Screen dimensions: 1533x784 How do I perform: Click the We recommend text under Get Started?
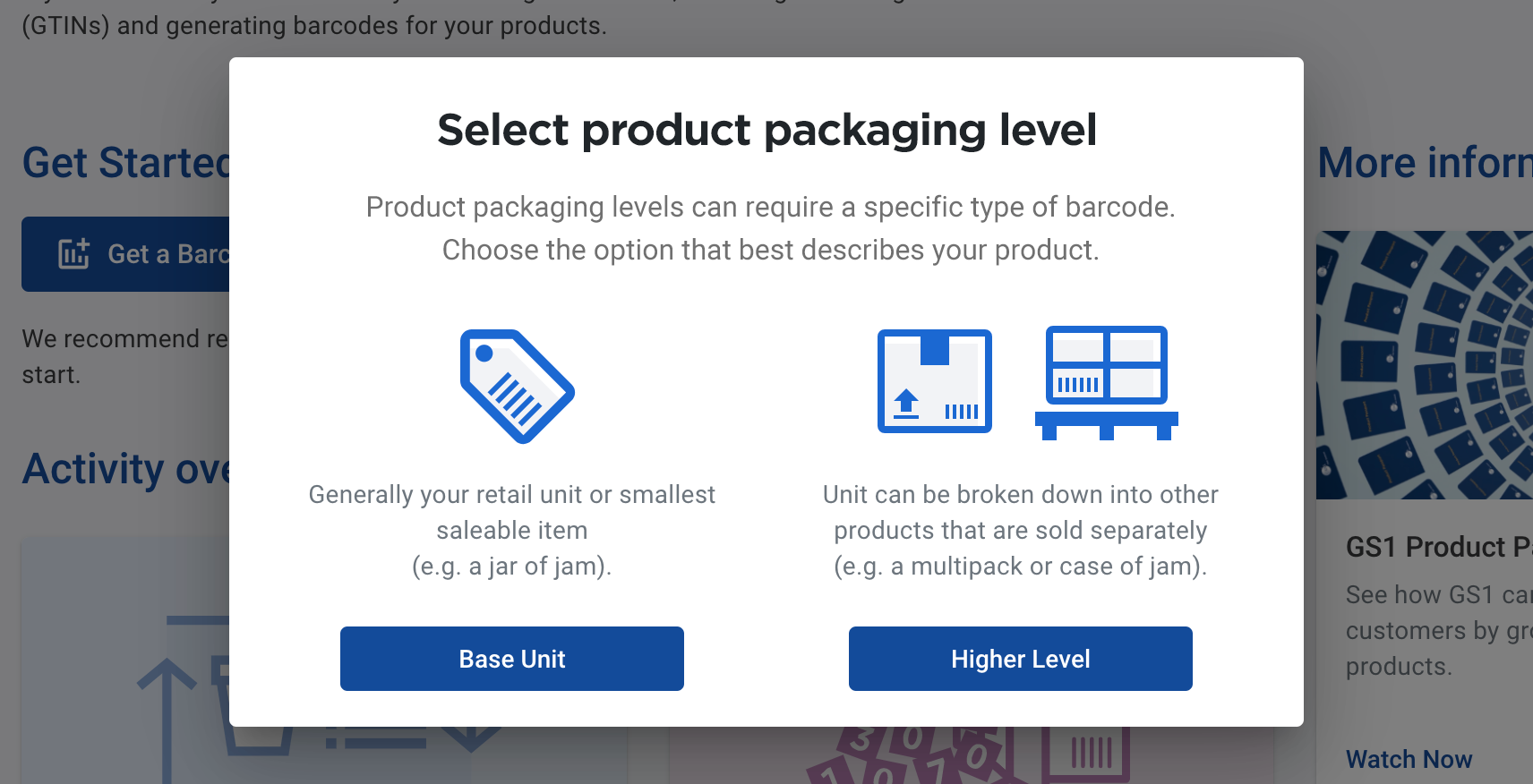125,356
